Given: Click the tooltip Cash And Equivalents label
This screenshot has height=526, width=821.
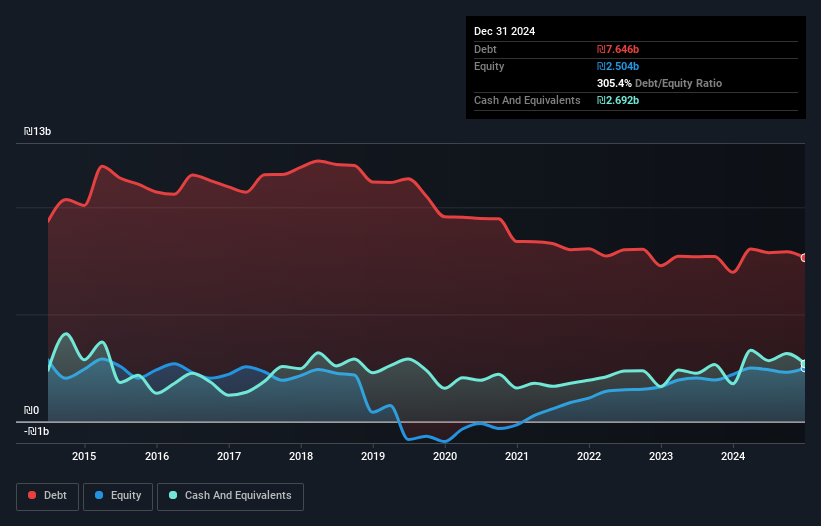Looking at the screenshot, I should click(x=527, y=100).
